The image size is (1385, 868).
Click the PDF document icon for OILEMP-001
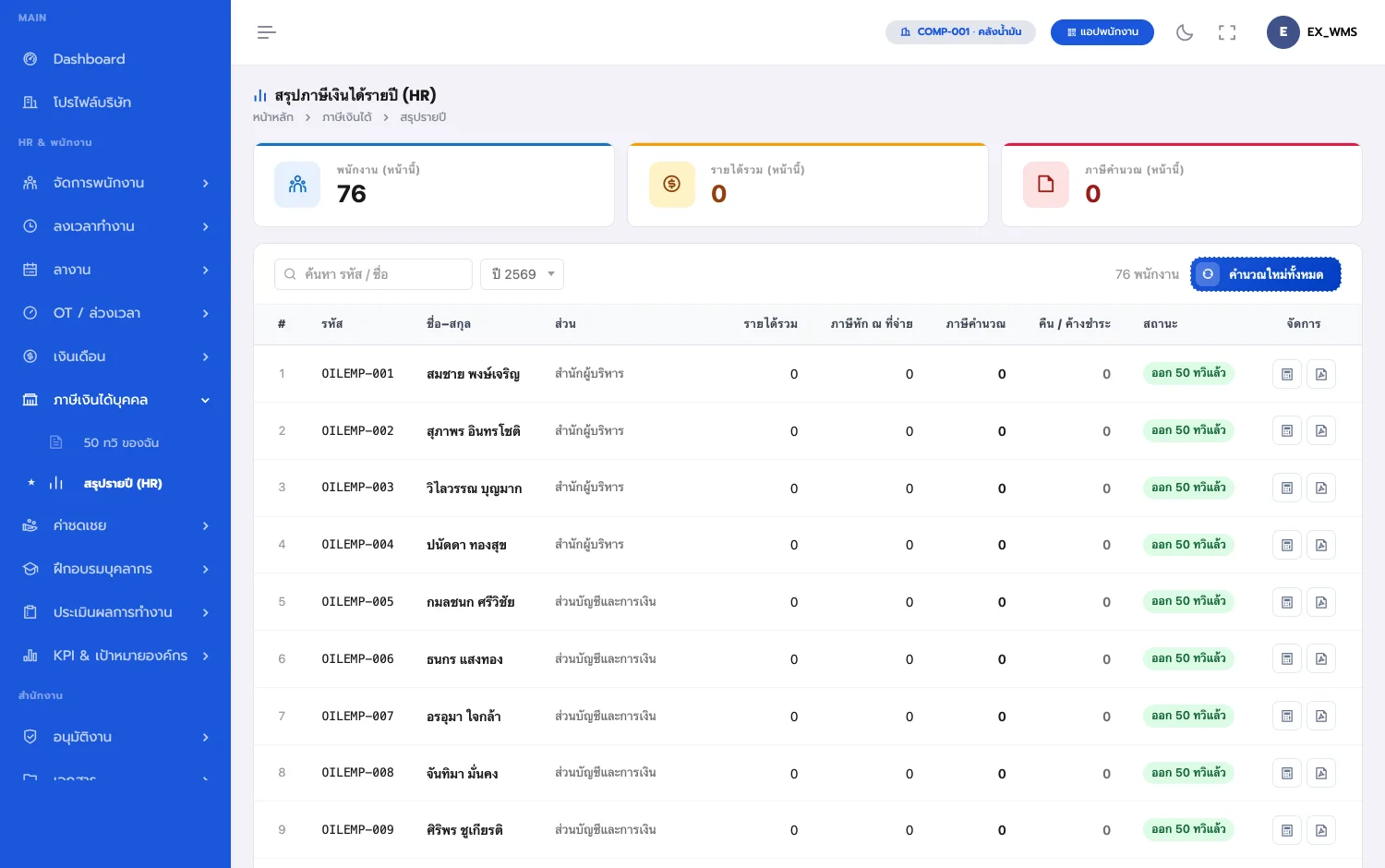click(x=1321, y=374)
